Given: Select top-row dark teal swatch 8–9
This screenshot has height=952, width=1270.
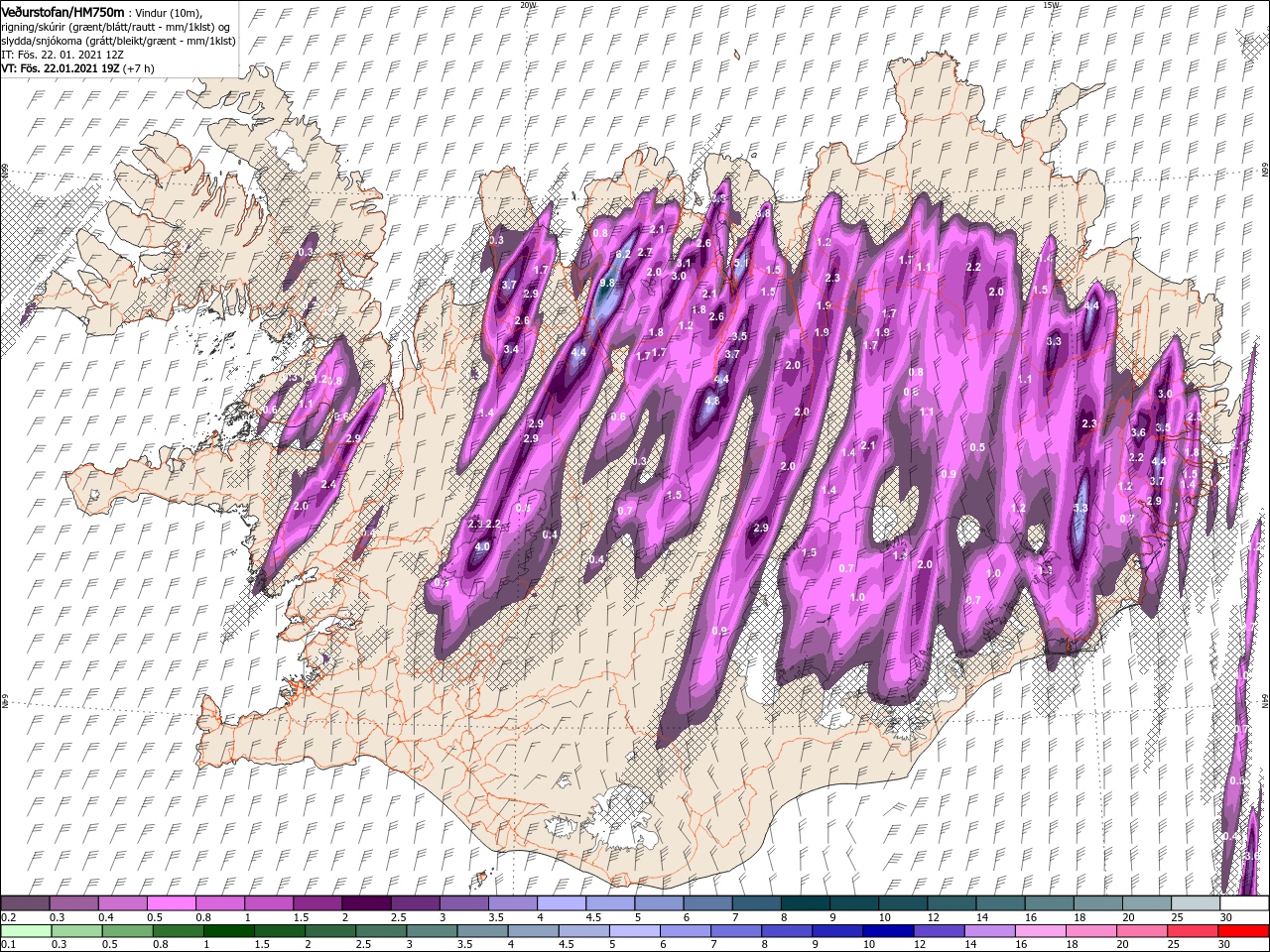Looking at the screenshot, I should [x=805, y=903].
